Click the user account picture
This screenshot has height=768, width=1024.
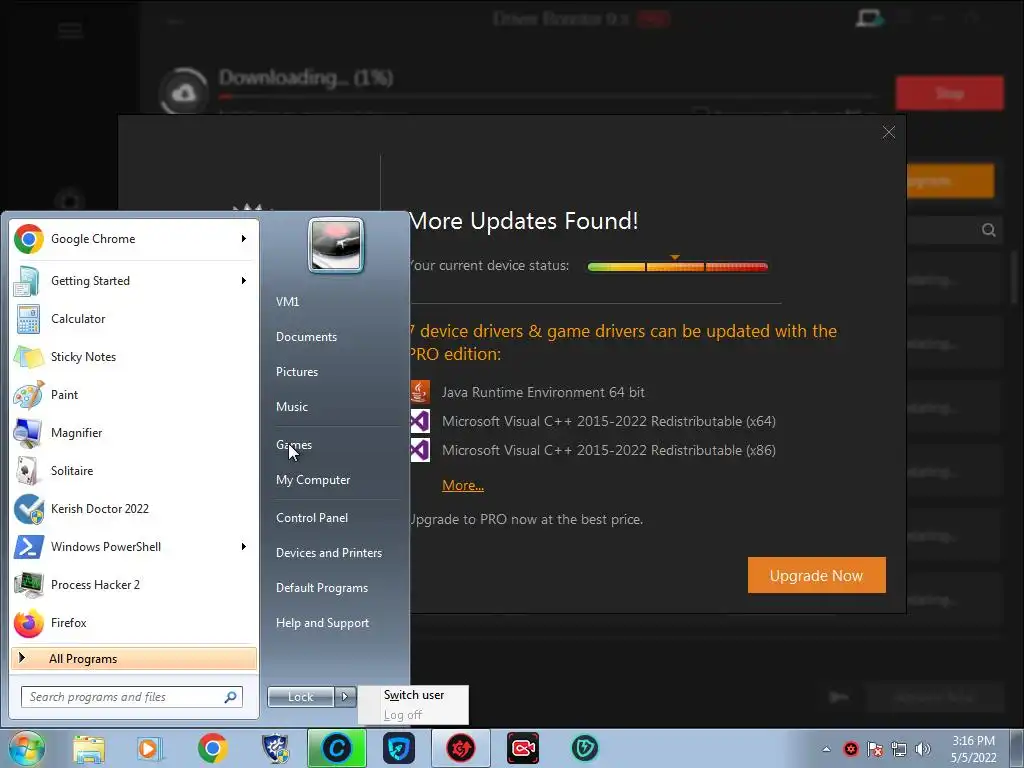(336, 245)
